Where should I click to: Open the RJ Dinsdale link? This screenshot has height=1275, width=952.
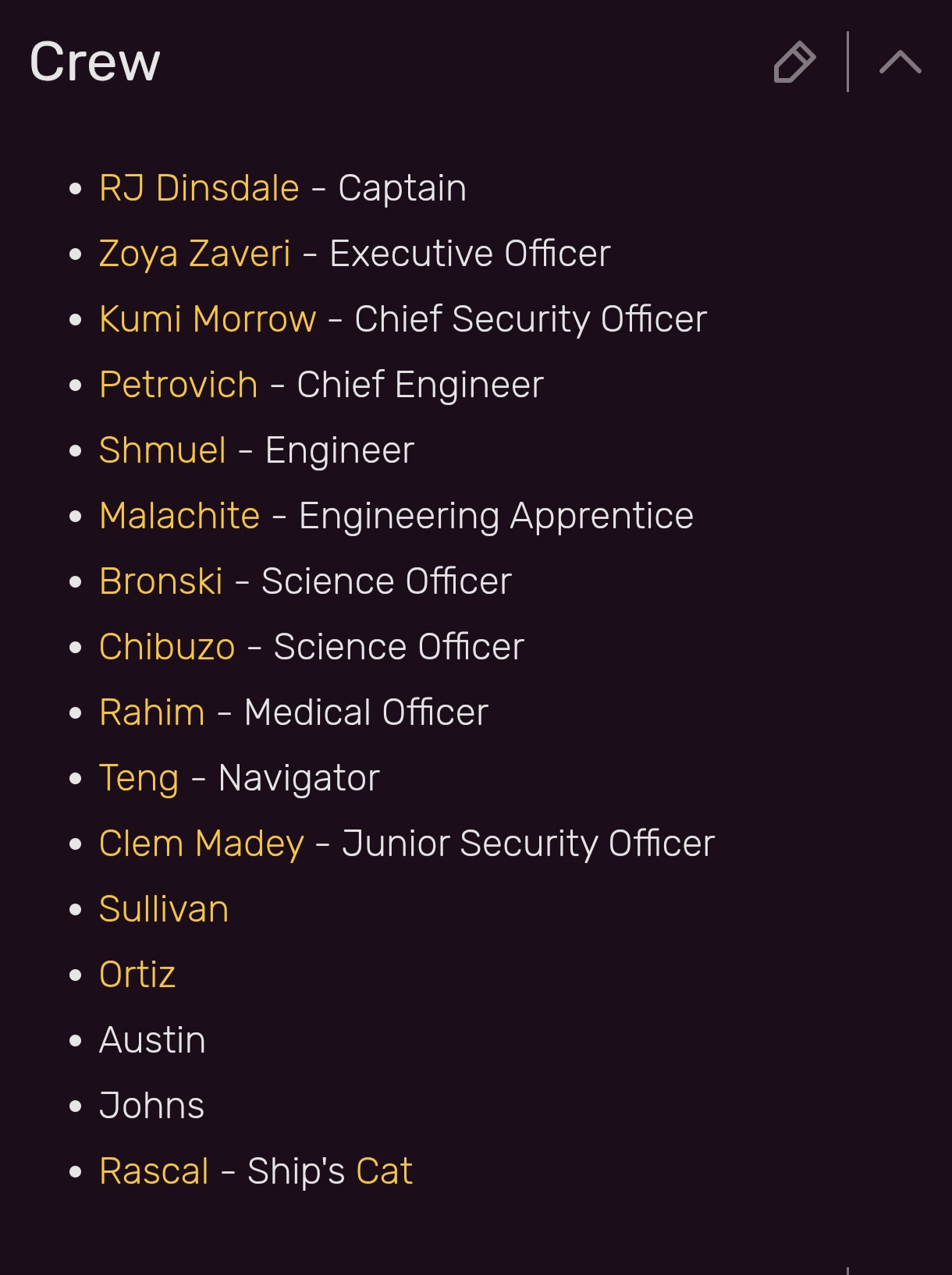pos(199,188)
